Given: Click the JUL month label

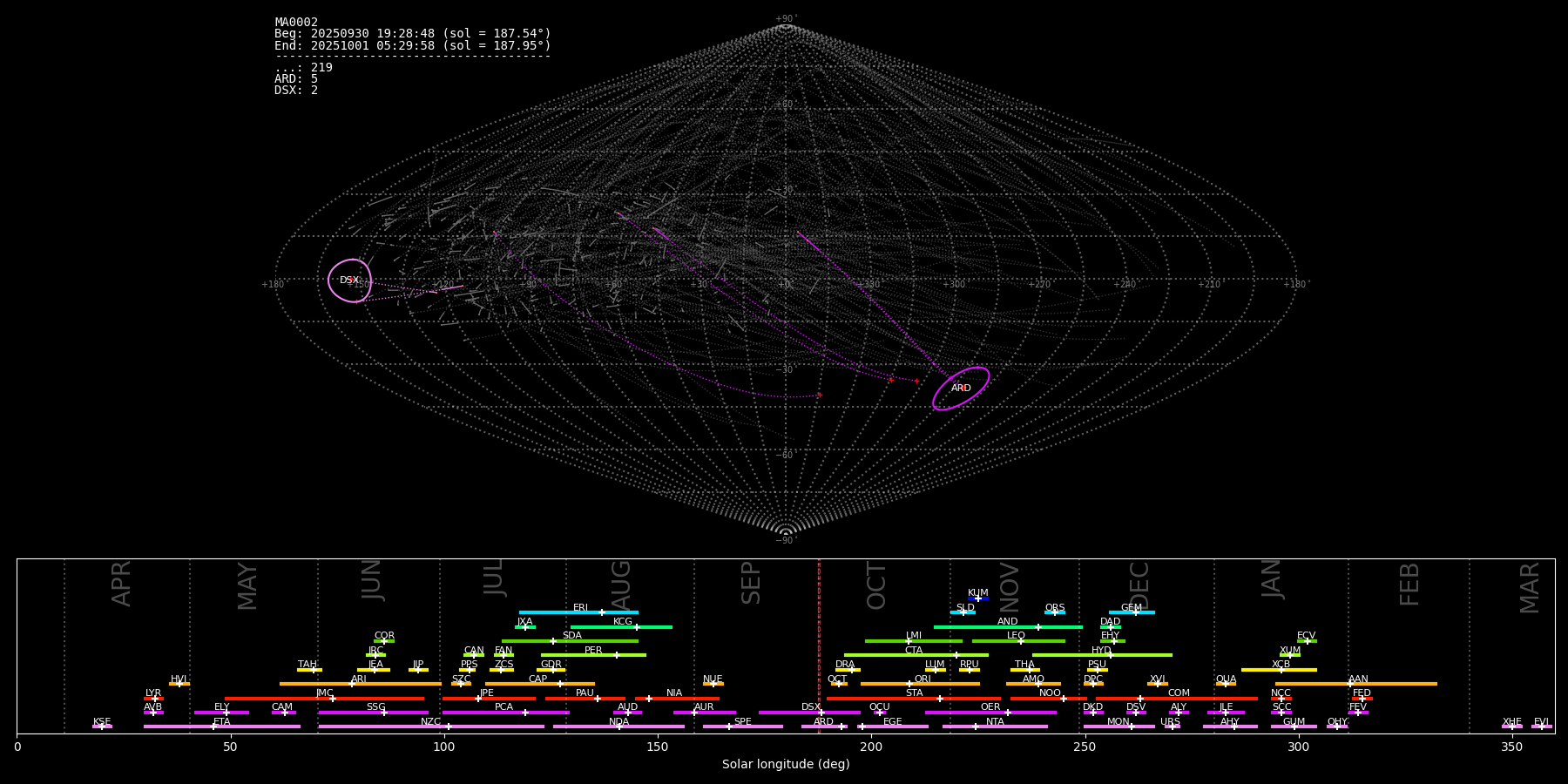Looking at the screenshot, I should [494, 577].
